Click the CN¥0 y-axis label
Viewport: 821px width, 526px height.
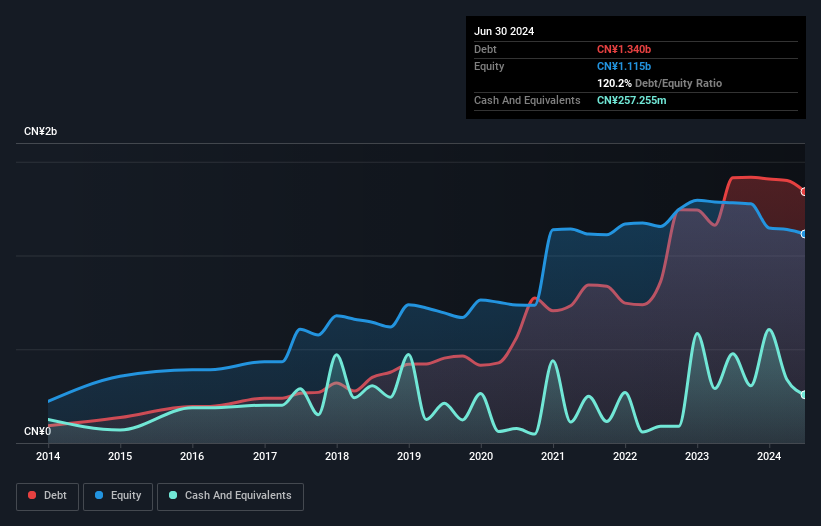(x=37, y=432)
